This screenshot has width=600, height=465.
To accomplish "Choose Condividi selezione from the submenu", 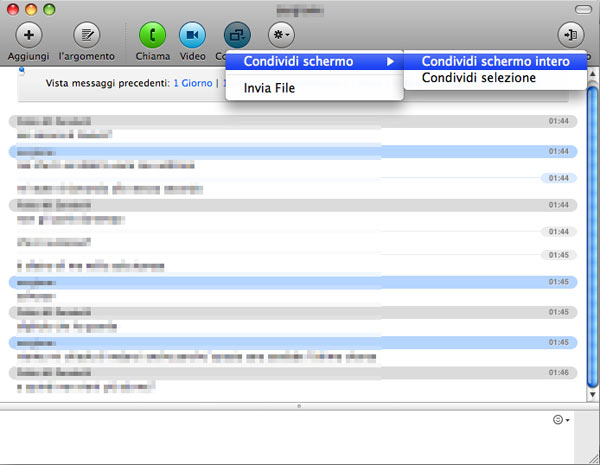I will [478, 78].
